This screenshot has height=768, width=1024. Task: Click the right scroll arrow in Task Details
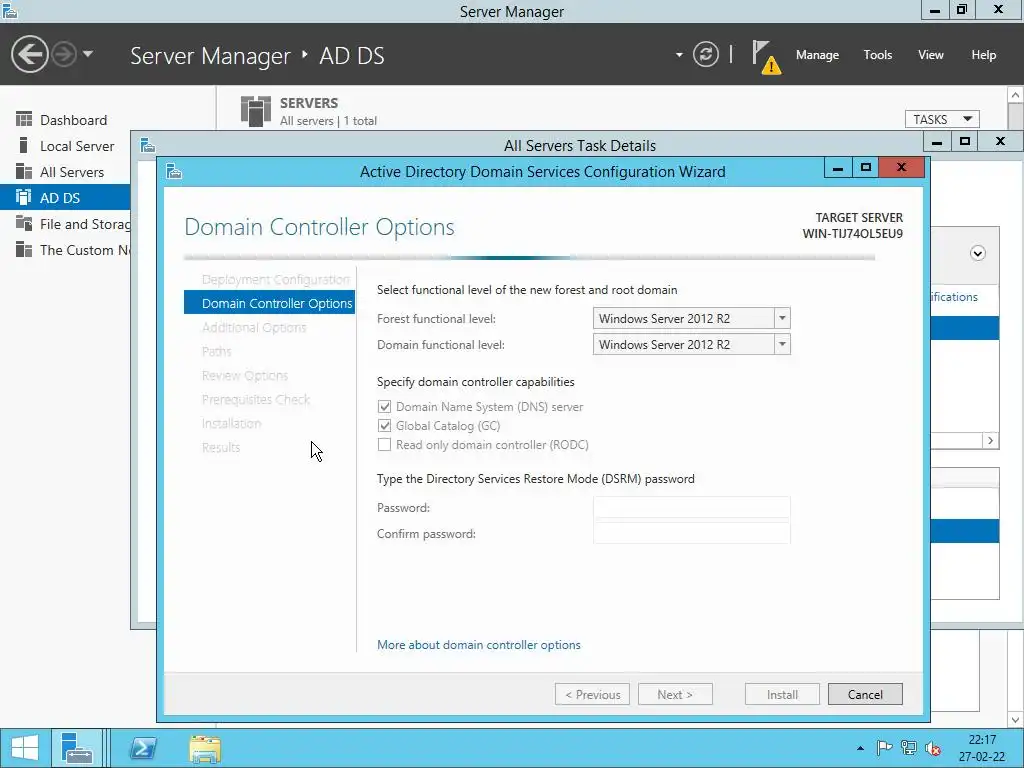[x=991, y=441]
